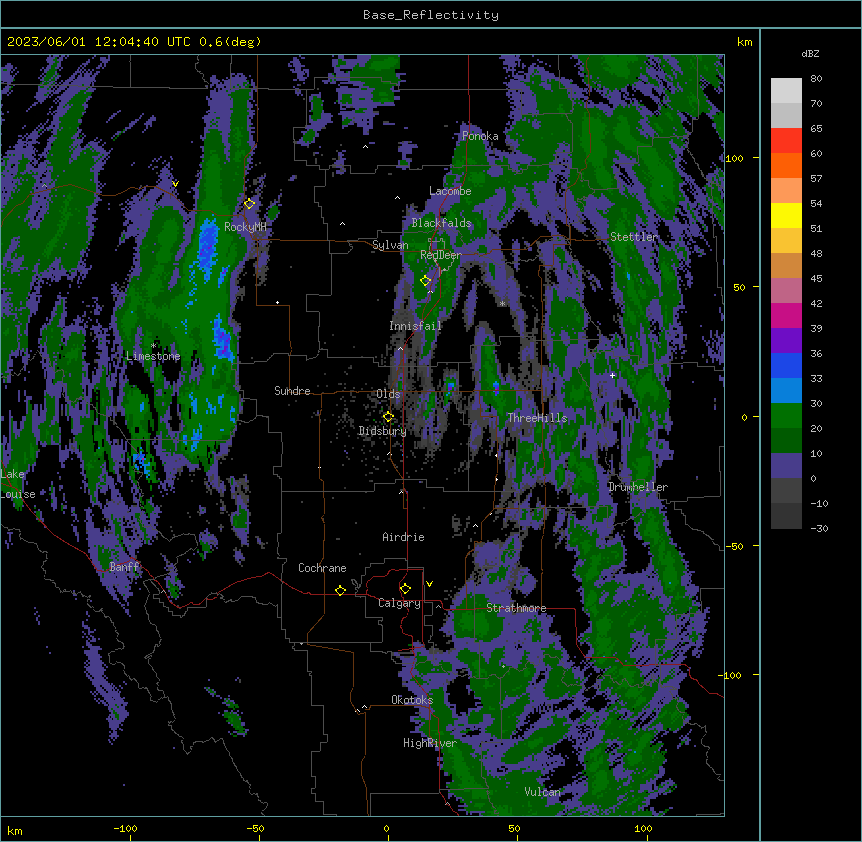Click the yellow V marker east of Calgary
Image resolution: width=862 pixels, height=842 pixels.
[x=429, y=584]
